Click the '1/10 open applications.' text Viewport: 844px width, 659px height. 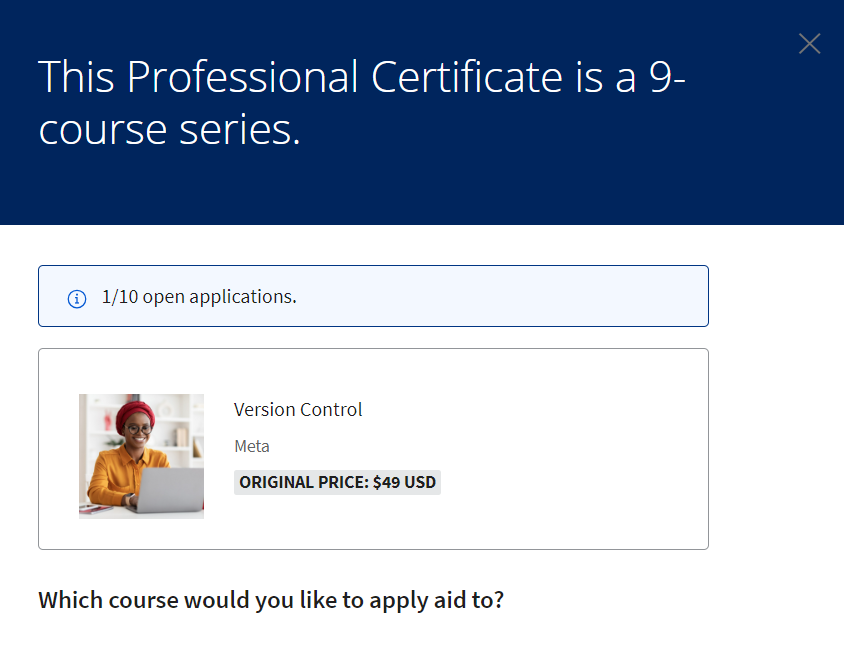[199, 297]
